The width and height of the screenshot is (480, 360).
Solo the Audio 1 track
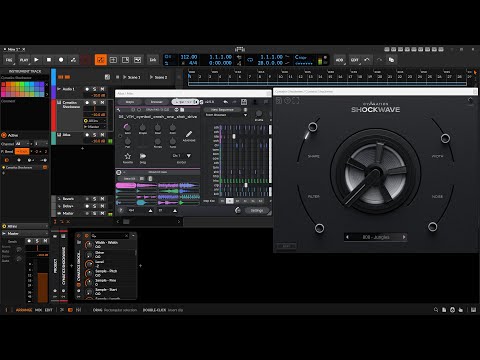click(95, 89)
